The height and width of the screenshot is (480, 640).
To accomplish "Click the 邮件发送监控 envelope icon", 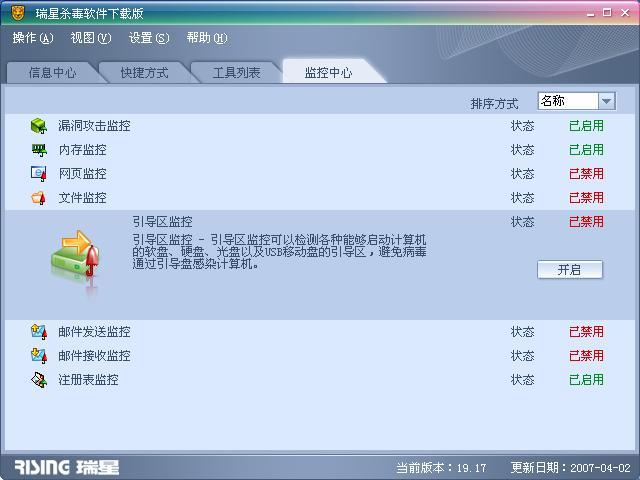I will pos(39,331).
